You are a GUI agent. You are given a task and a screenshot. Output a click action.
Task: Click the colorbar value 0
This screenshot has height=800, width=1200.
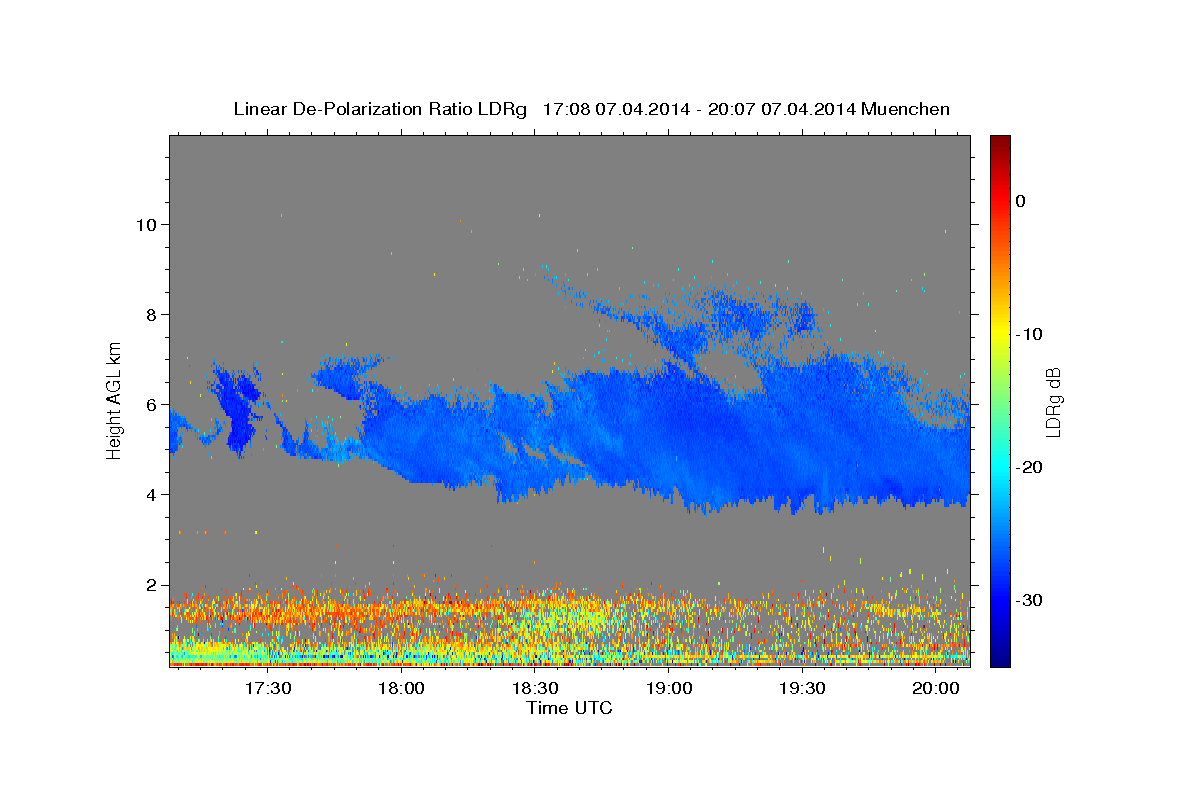(1020, 201)
